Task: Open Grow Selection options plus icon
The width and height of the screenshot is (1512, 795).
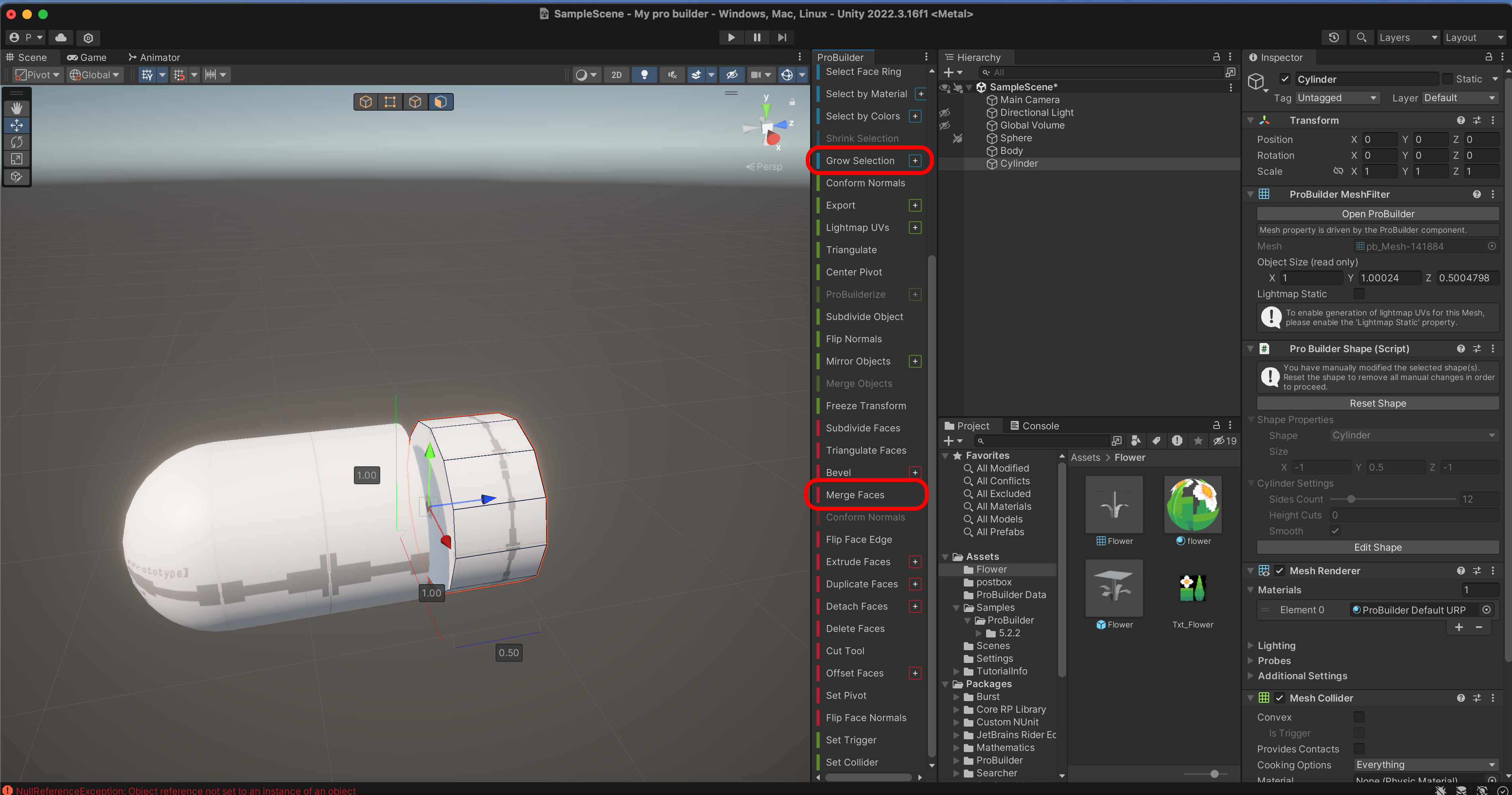Action: [x=914, y=161]
